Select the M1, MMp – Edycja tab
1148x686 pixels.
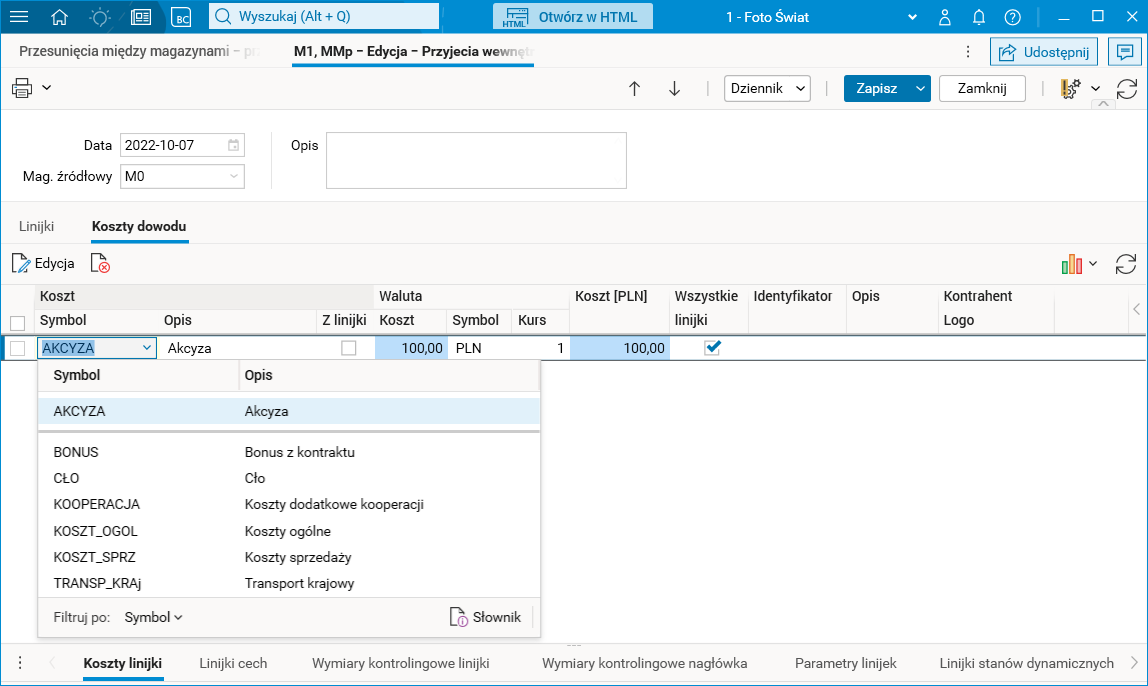(413, 51)
